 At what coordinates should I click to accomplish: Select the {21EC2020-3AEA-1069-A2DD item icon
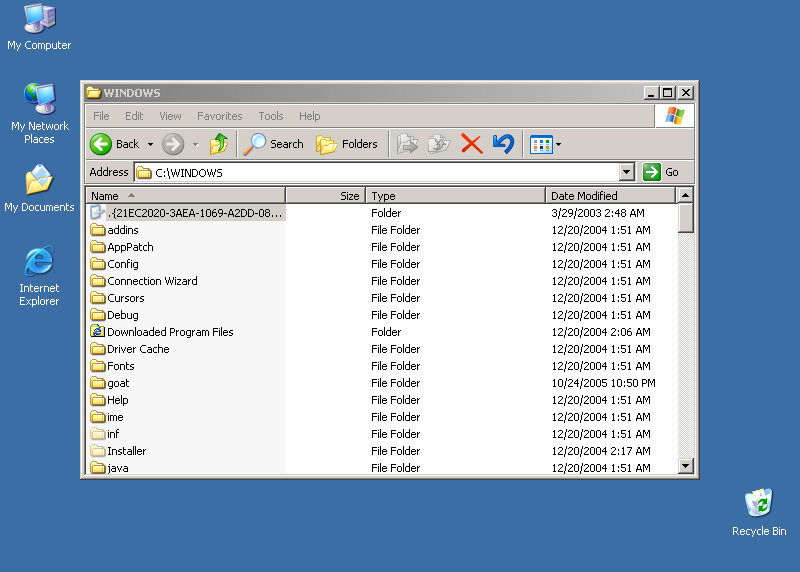[97, 213]
